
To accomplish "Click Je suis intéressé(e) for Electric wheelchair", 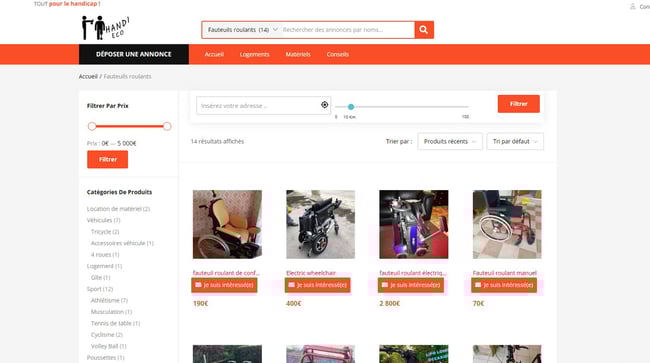I will tap(318, 285).
